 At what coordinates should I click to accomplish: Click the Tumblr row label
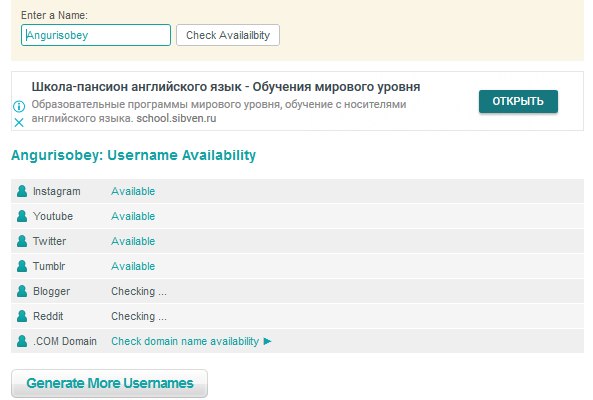coord(49,266)
